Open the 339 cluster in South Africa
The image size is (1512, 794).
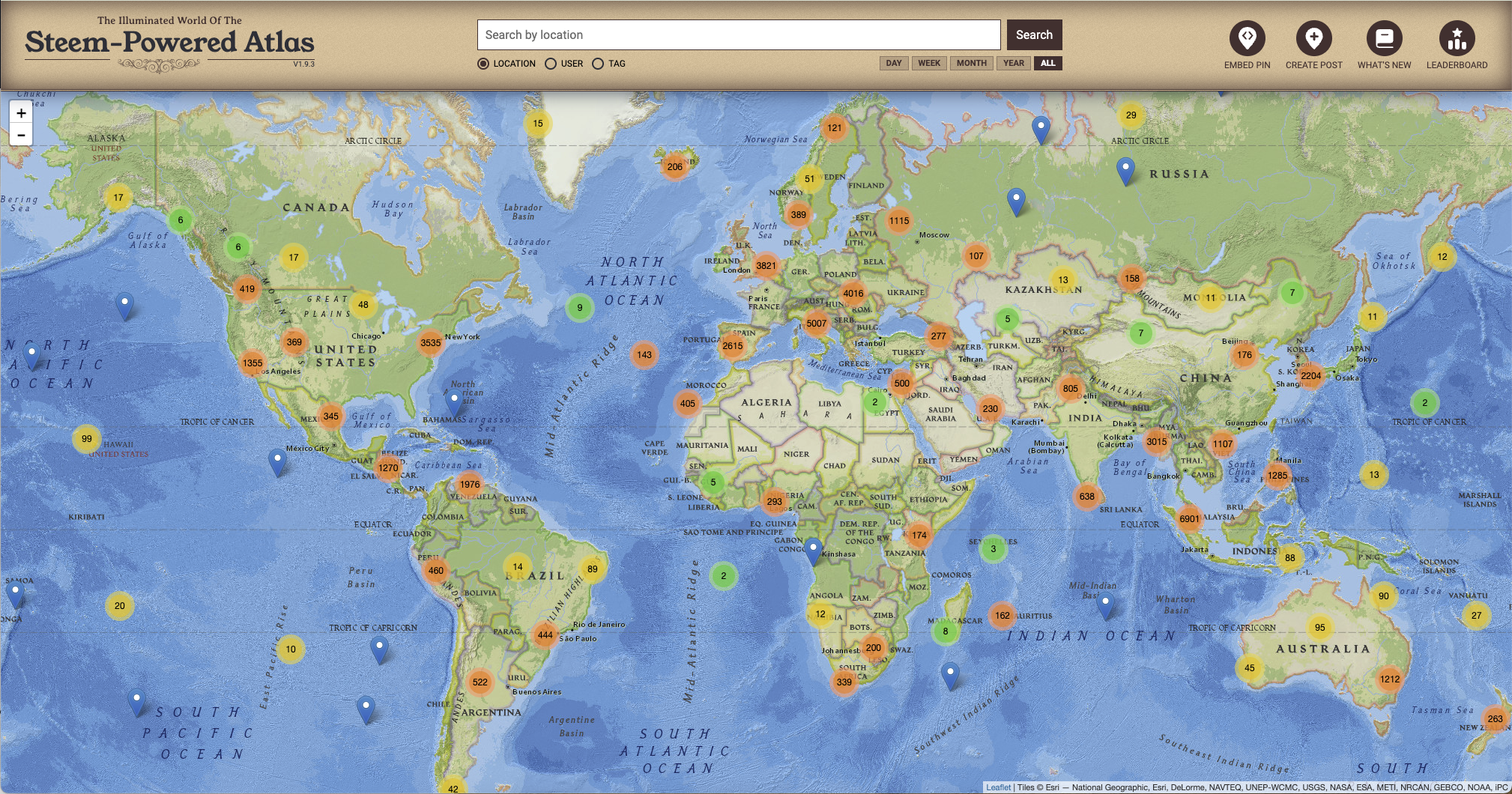[844, 682]
